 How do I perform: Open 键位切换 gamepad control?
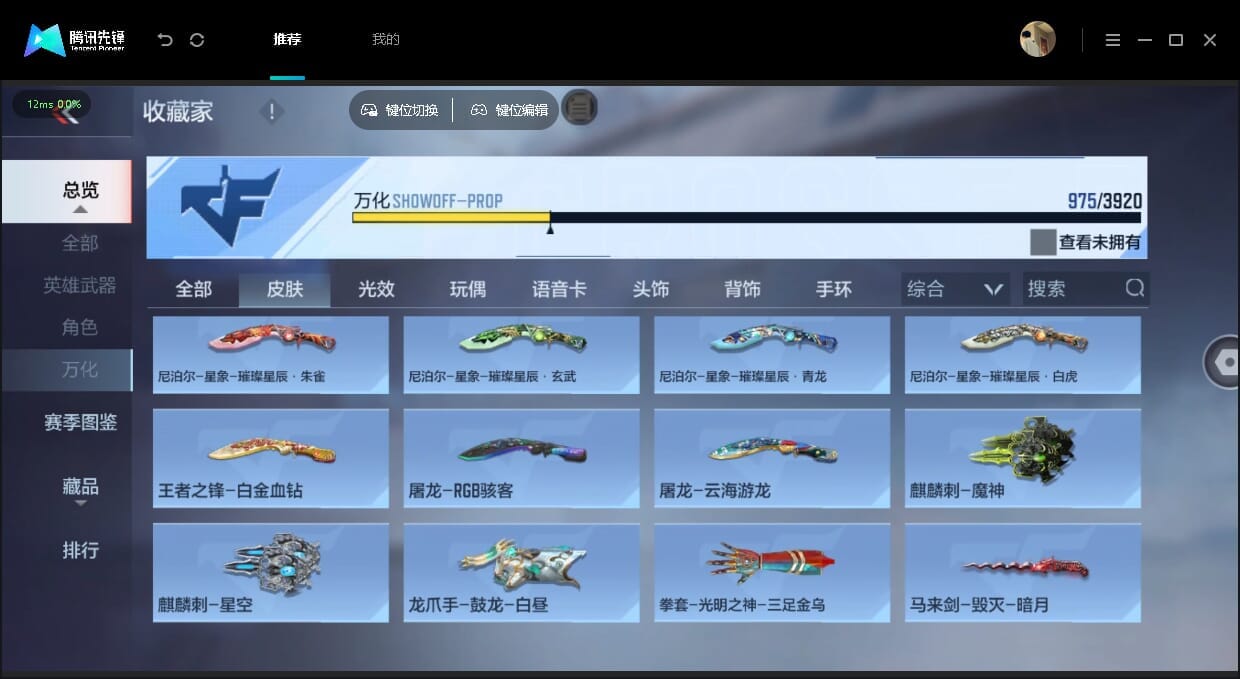400,110
